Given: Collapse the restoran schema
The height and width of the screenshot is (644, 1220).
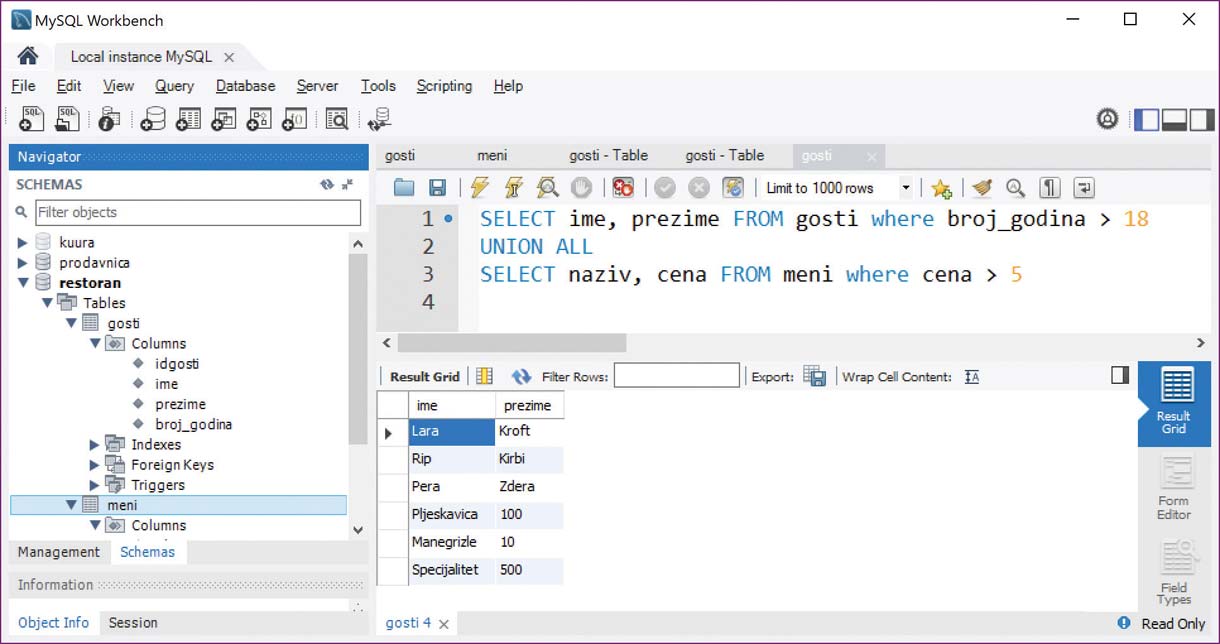Looking at the screenshot, I should pos(22,283).
